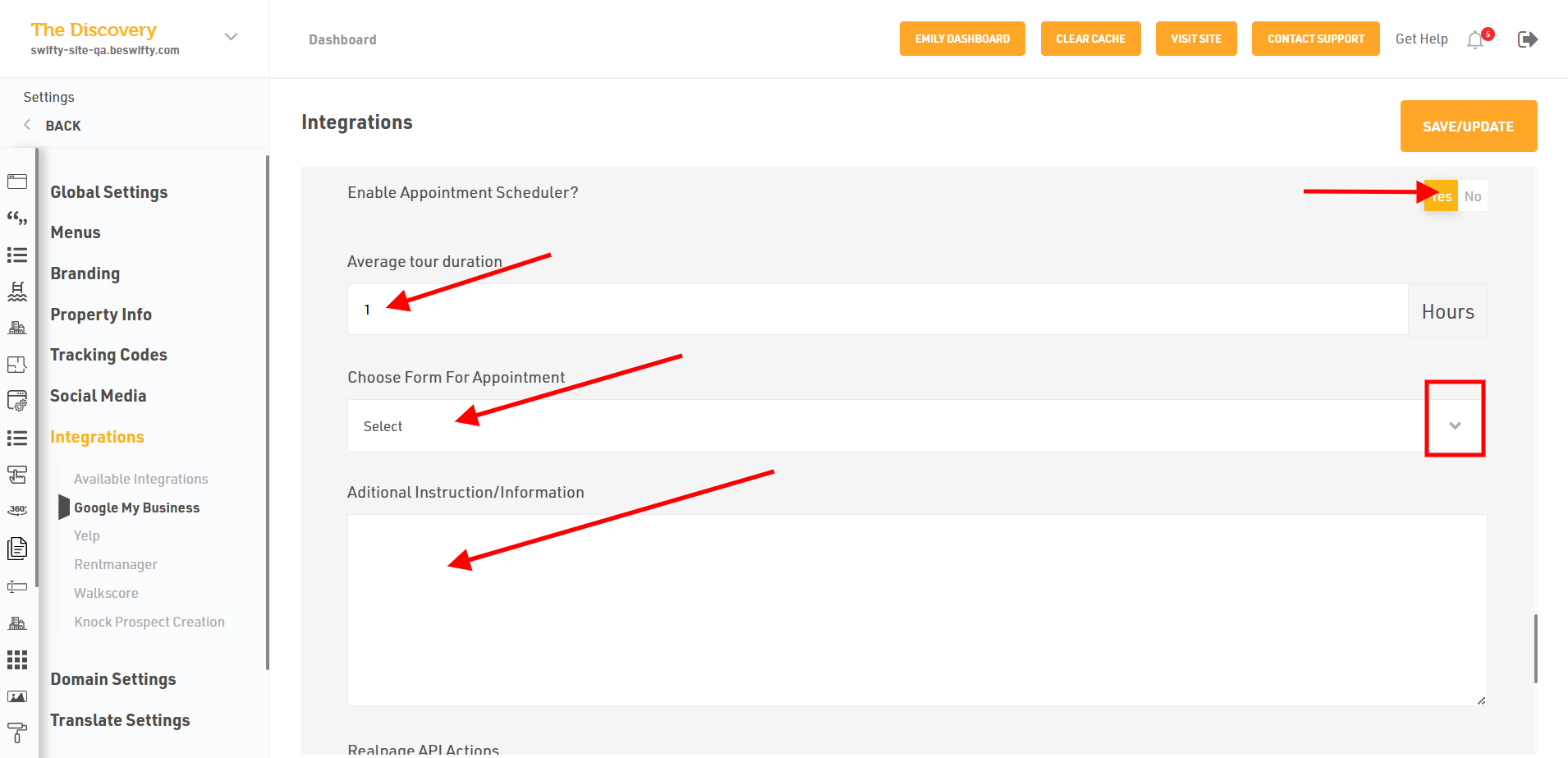Click the paint roller icon
1568x758 pixels.
pyautogui.click(x=17, y=732)
